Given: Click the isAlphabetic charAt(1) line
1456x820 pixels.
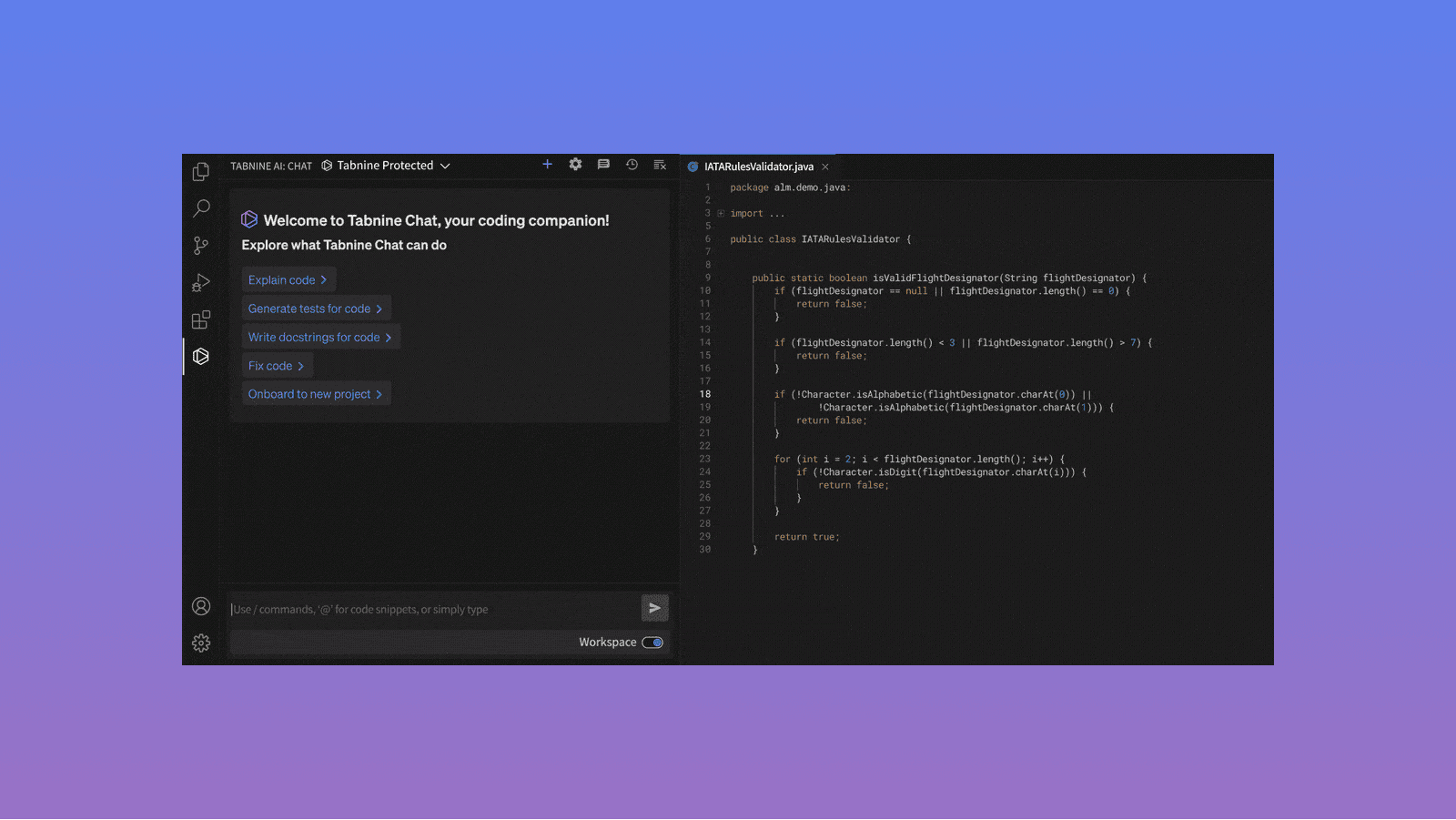Looking at the screenshot, I should [x=966, y=408].
